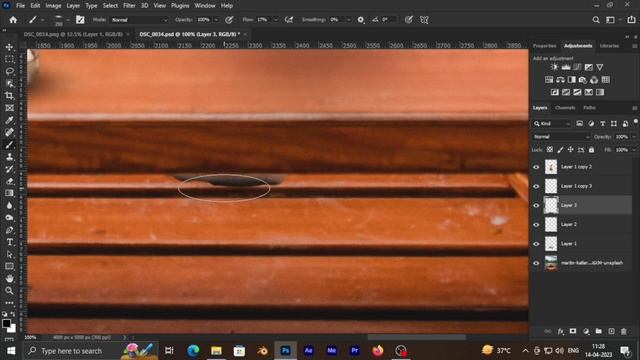Select the Hand tool
This screenshot has width=640, height=360.
tap(9, 279)
